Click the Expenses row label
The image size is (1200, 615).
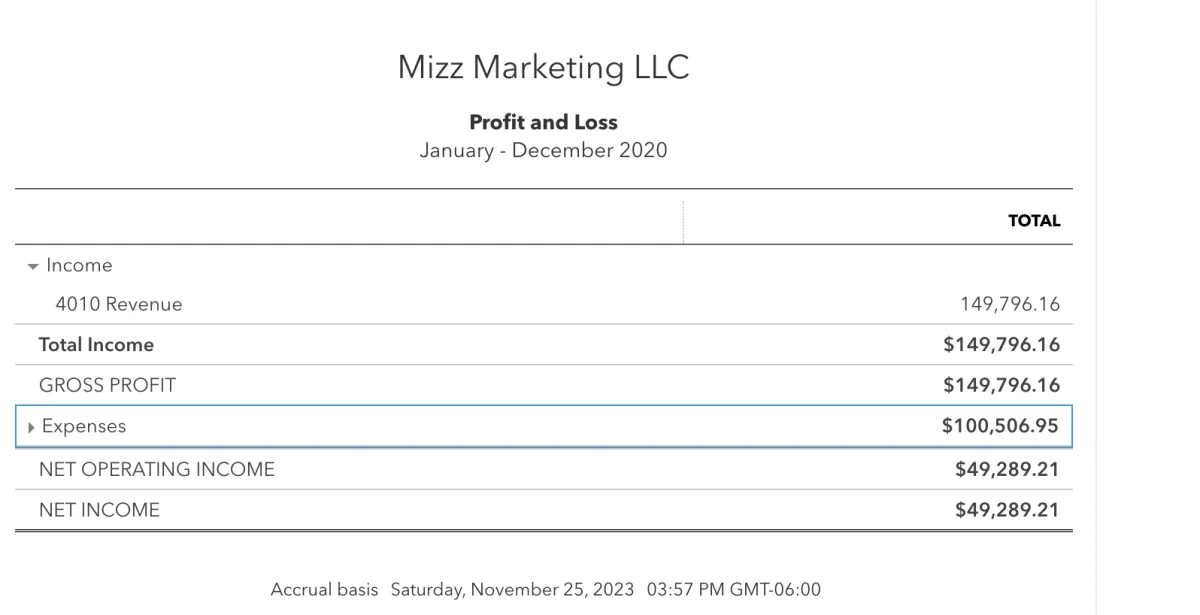click(84, 427)
